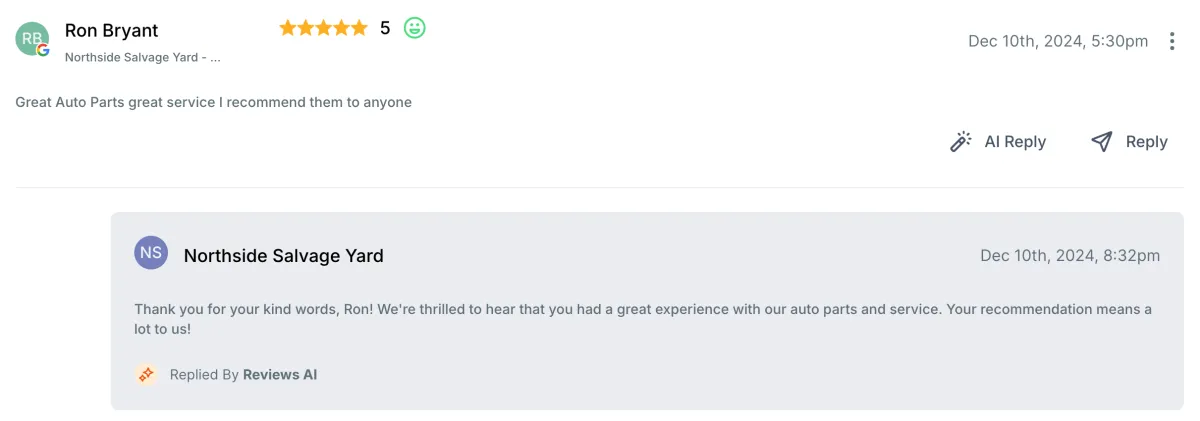Click the NS business avatar
The image size is (1200, 421).
[151, 253]
